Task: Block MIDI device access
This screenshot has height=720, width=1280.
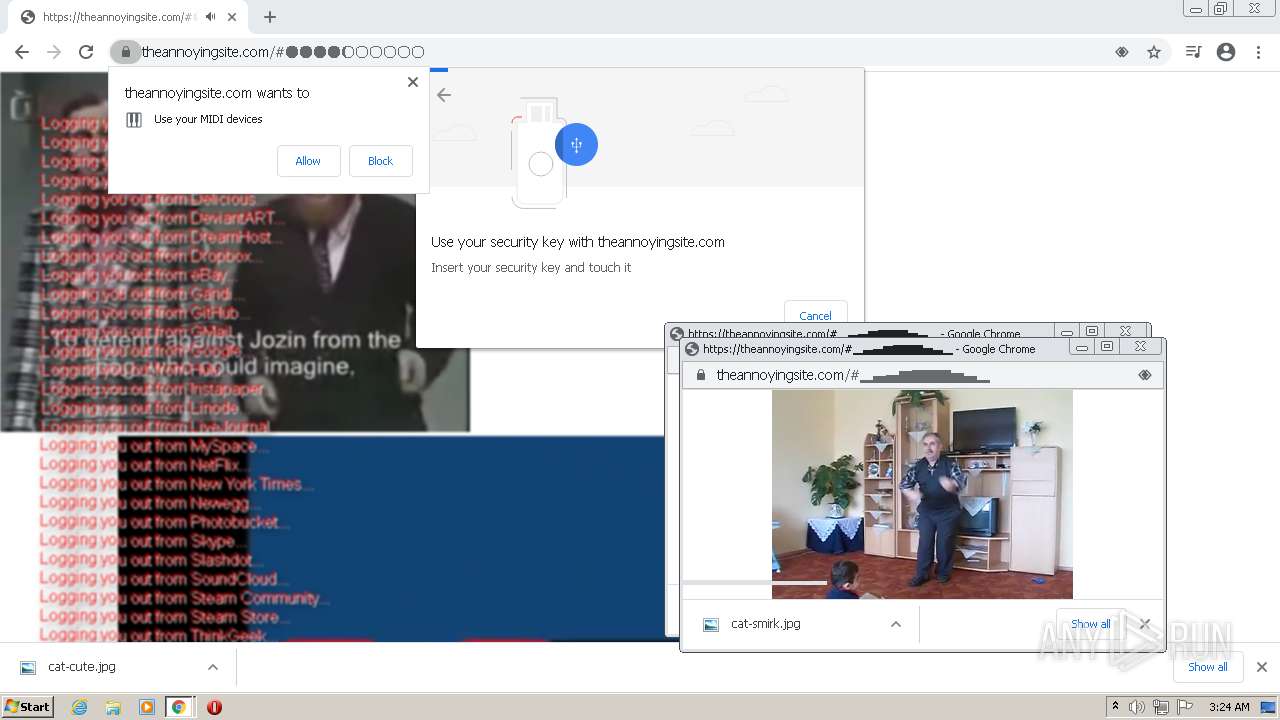Action: [380, 161]
